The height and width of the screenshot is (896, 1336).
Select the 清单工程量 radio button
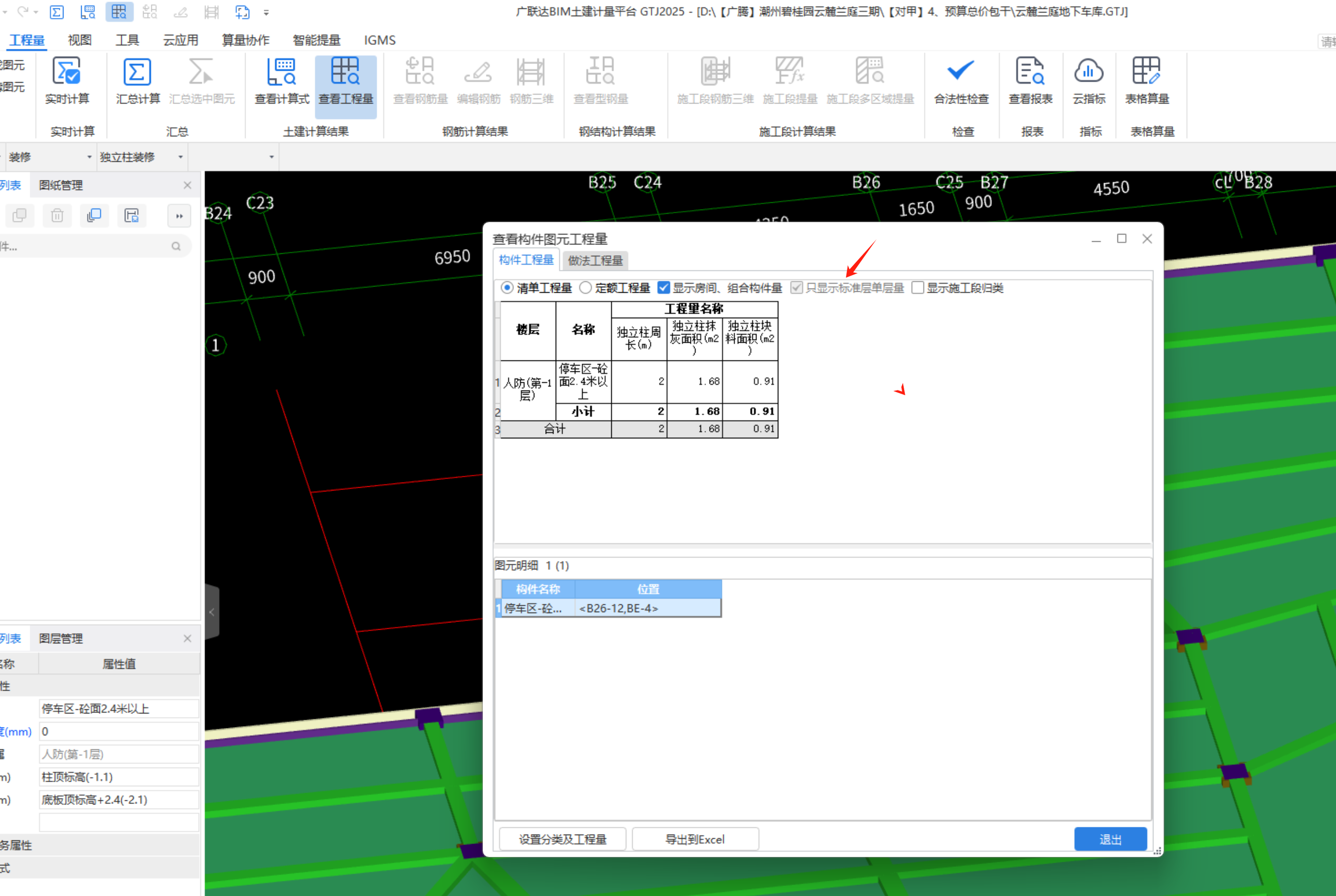tap(507, 288)
